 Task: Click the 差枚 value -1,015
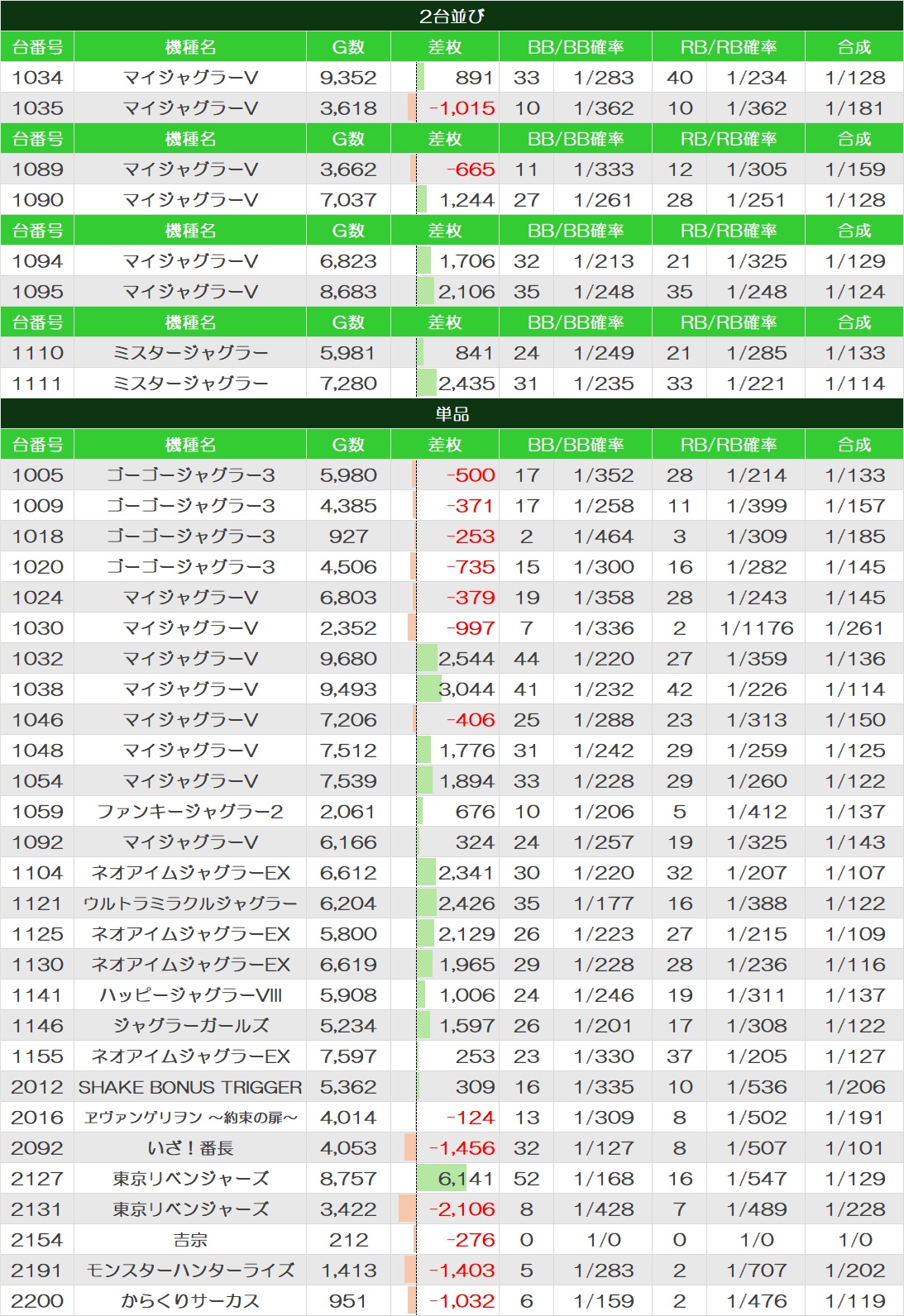[462, 108]
